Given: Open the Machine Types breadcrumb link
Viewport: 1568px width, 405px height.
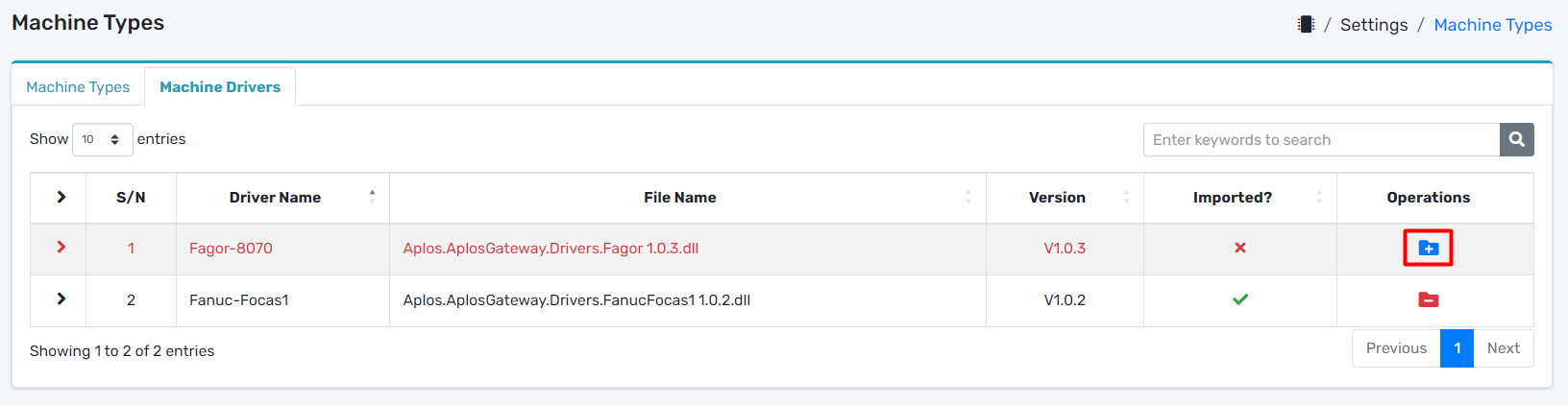Looking at the screenshot, I should pos(1492,25).
